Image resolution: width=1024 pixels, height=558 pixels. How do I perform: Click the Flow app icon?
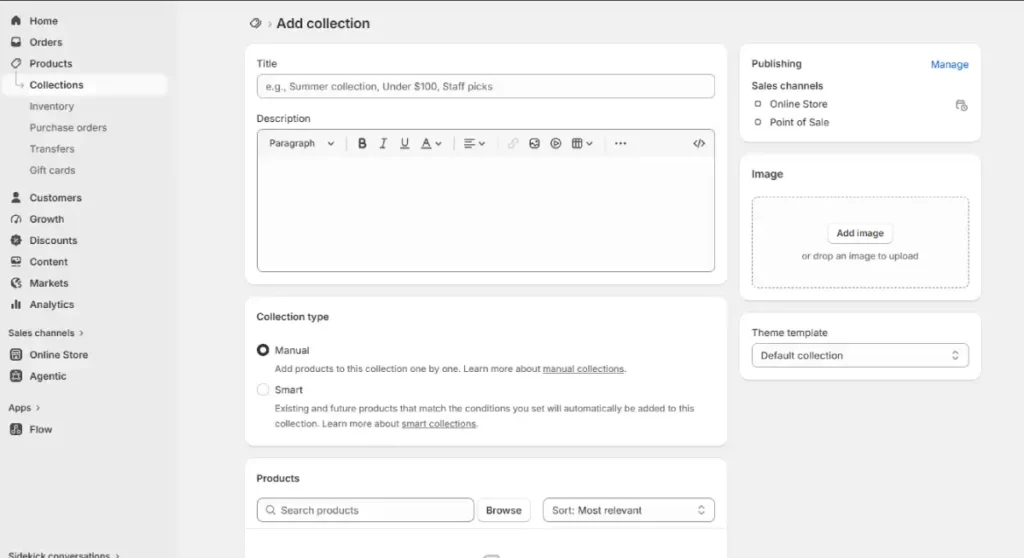pos(16,429)
